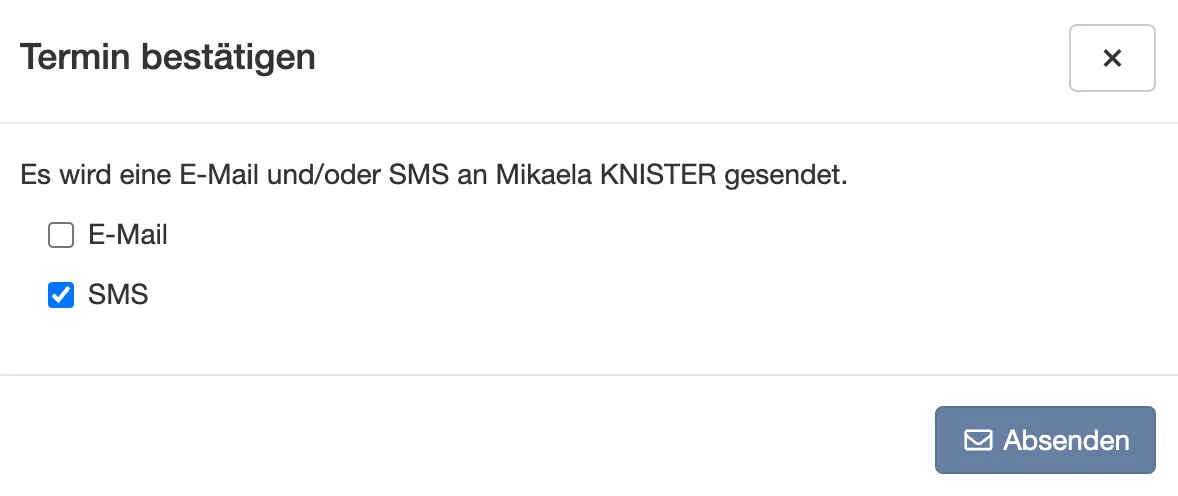The image size is (1178, 496).
Task: Send the confirmation via Absenden
Action: (x=1045, y=440)
